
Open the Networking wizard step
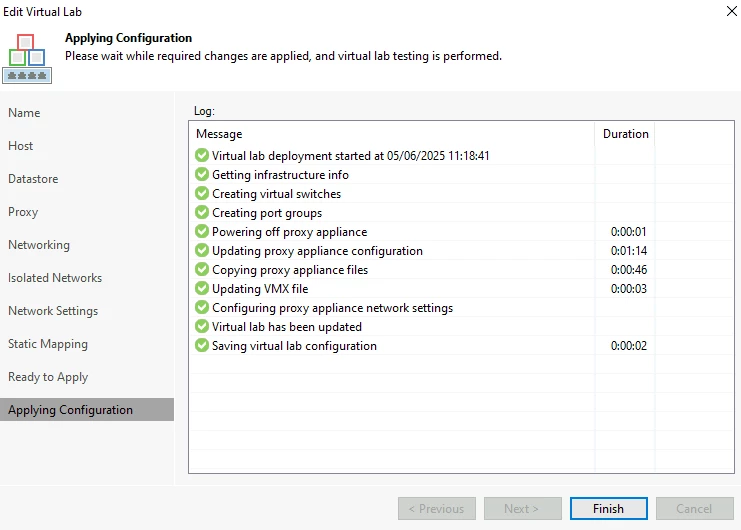[39, 245]
